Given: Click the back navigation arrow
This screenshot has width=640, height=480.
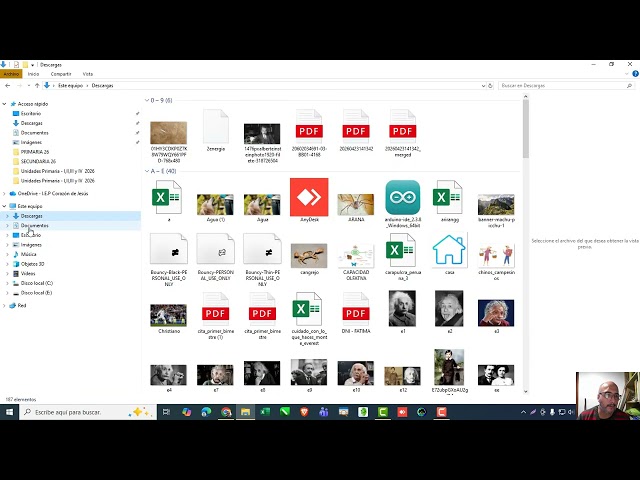Looking at the screenshot, I should coord(8,86).
